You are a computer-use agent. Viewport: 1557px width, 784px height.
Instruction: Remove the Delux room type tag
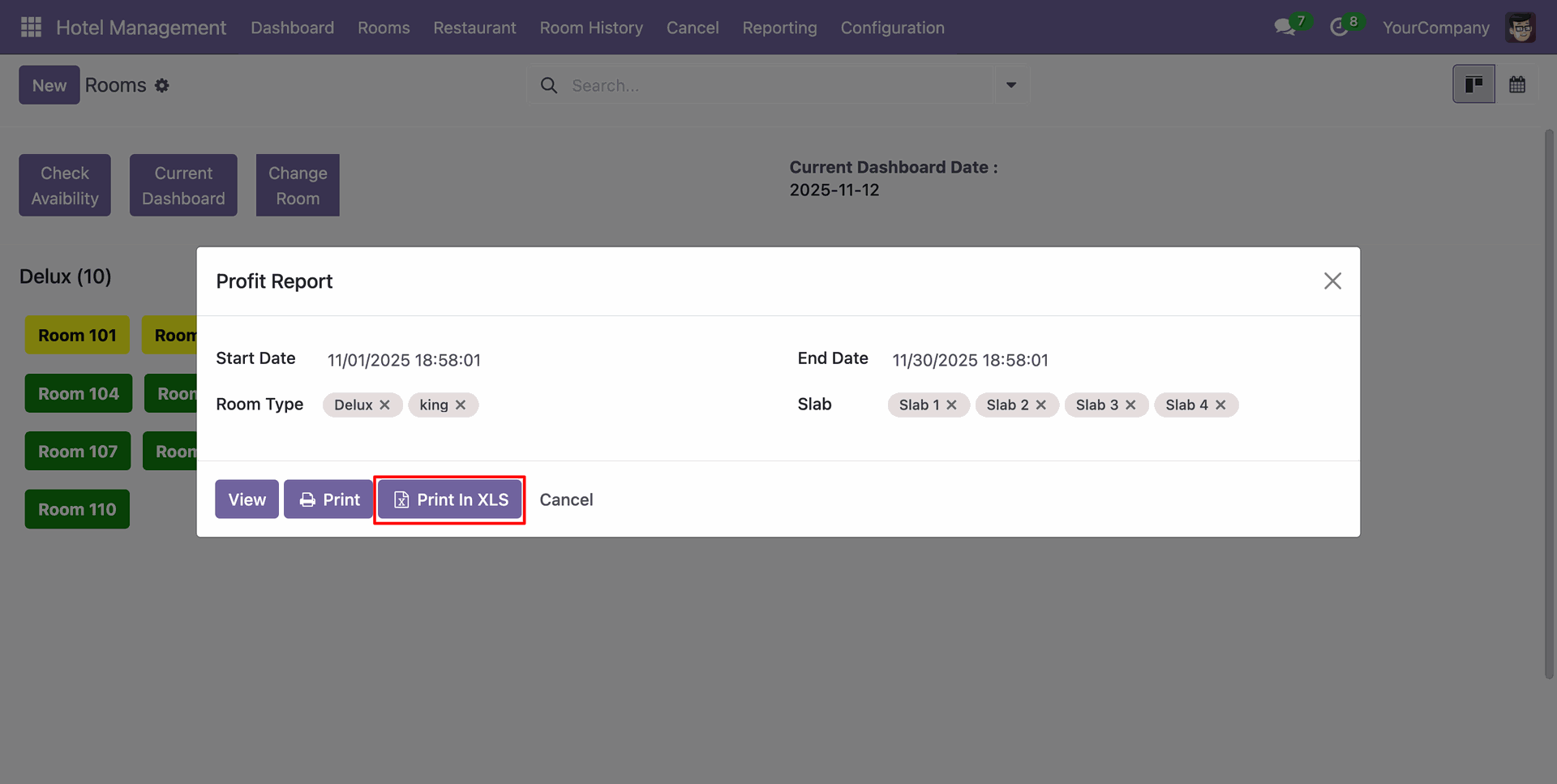coord(385,405)
